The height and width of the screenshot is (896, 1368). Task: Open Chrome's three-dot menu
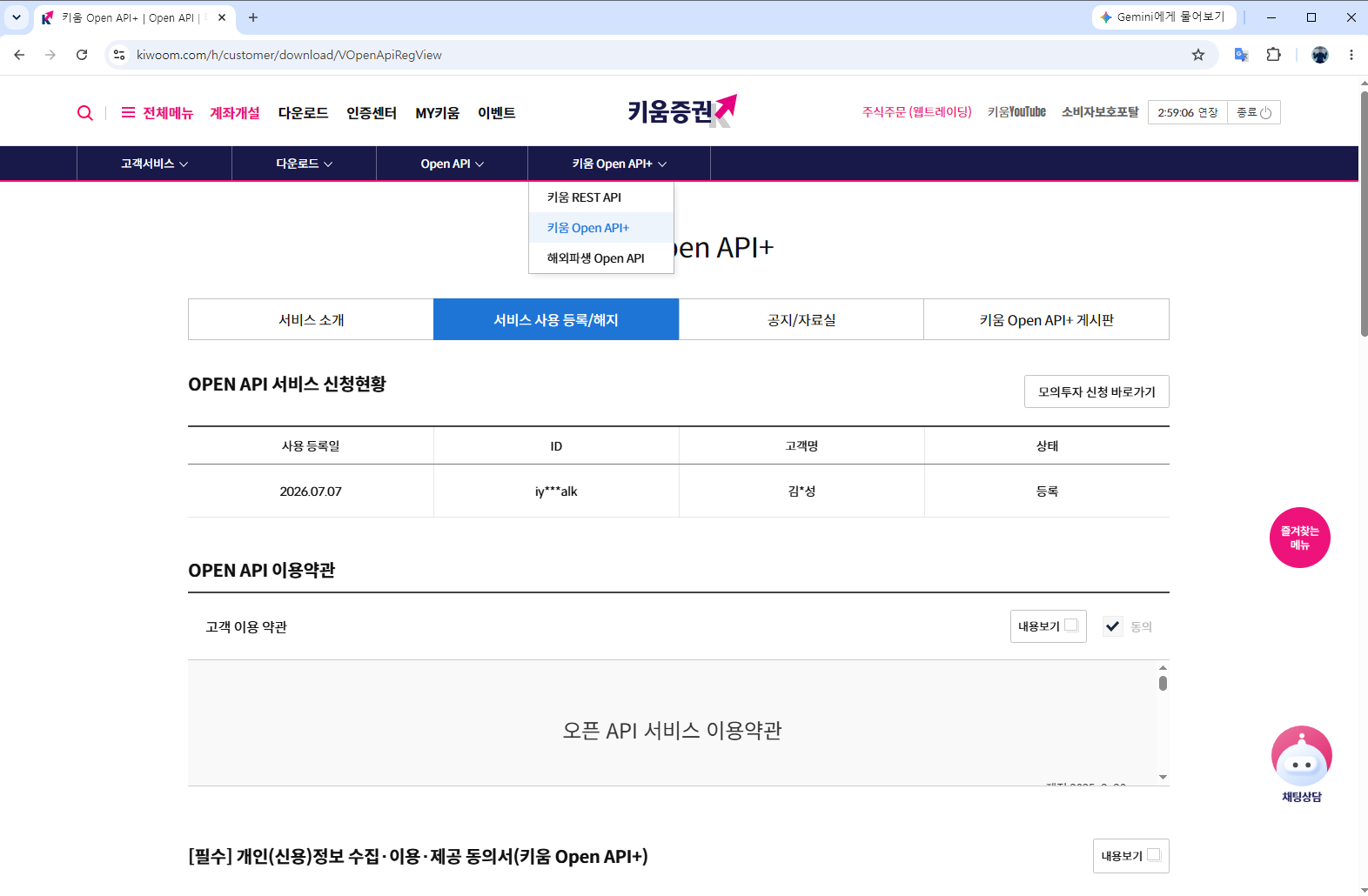(1351, 55)
